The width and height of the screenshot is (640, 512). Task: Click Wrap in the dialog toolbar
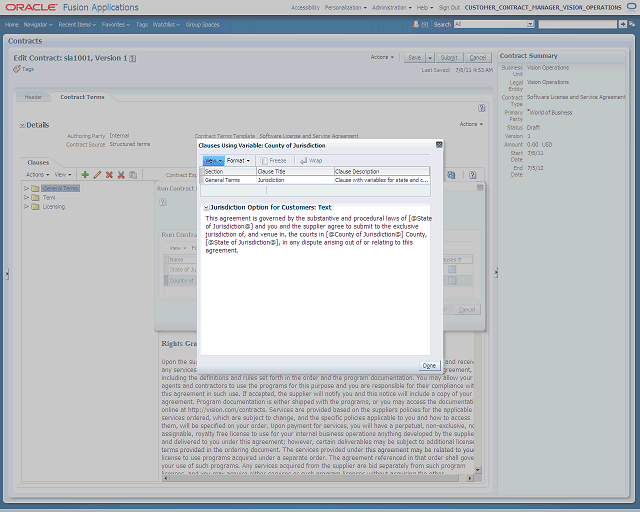pyautogui.click(x=311, y=161)
